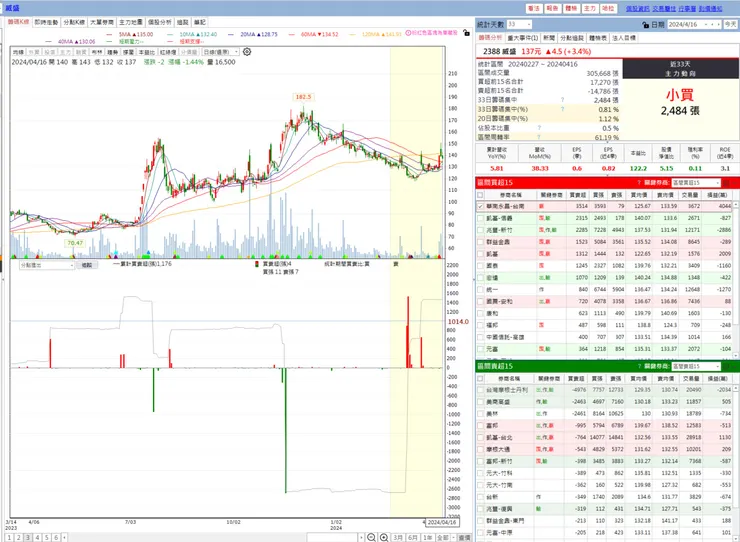Screen dimensions: 740x542
Task: Click the date stepper next arrow
Action: click(718, 25)
